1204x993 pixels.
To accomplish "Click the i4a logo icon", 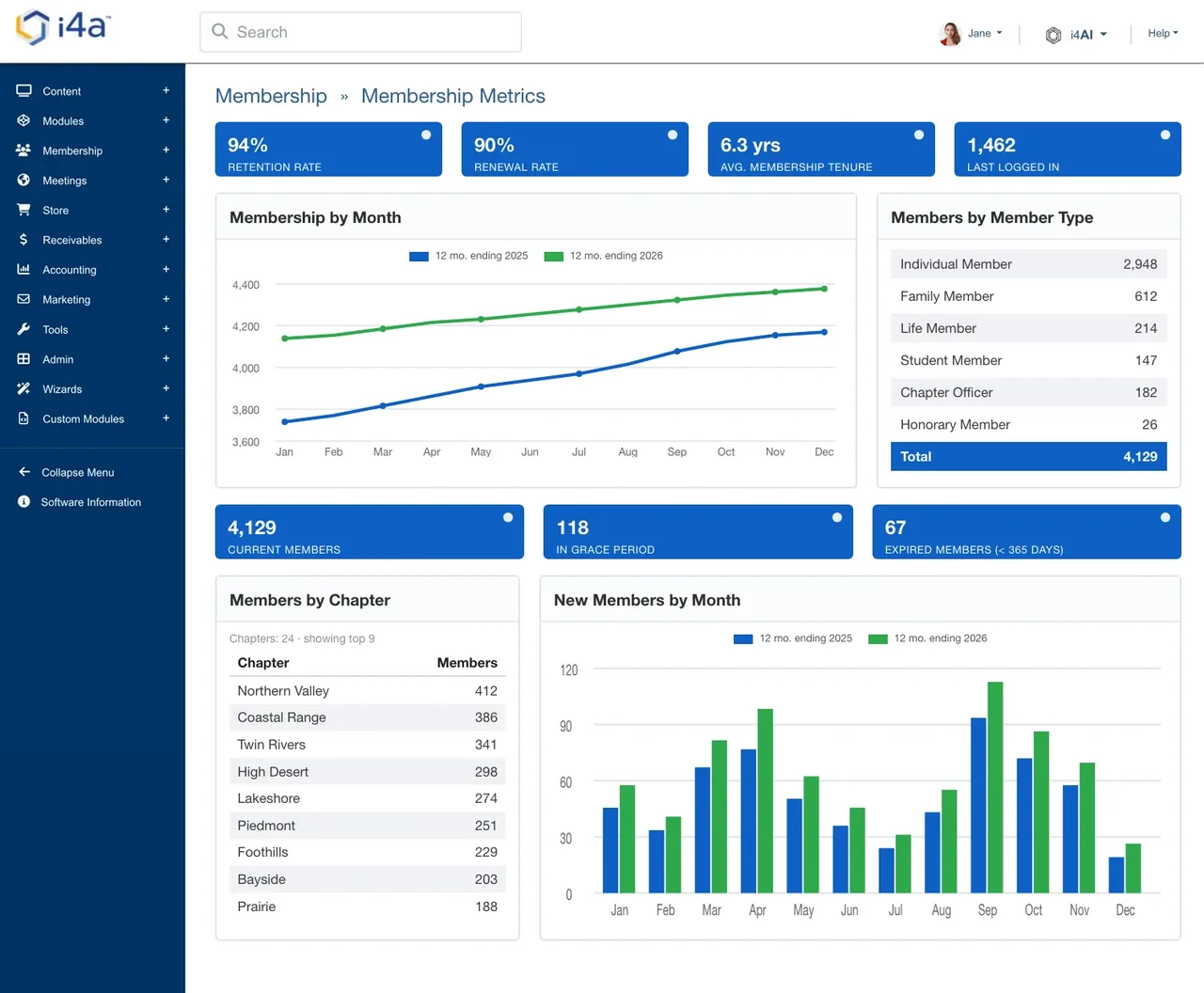I will (x=33, y=27).
